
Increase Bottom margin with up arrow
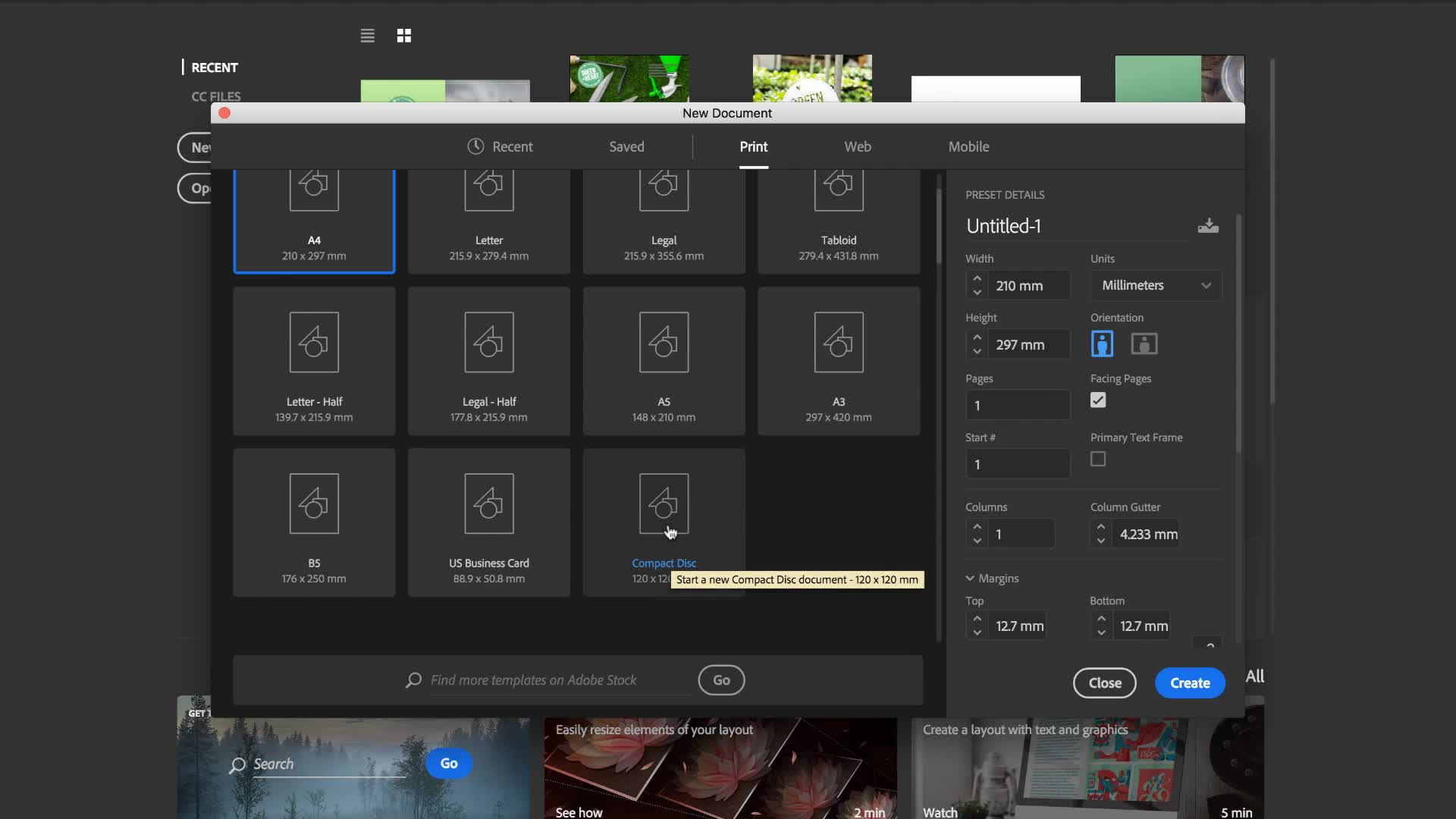coord(1101,619)
